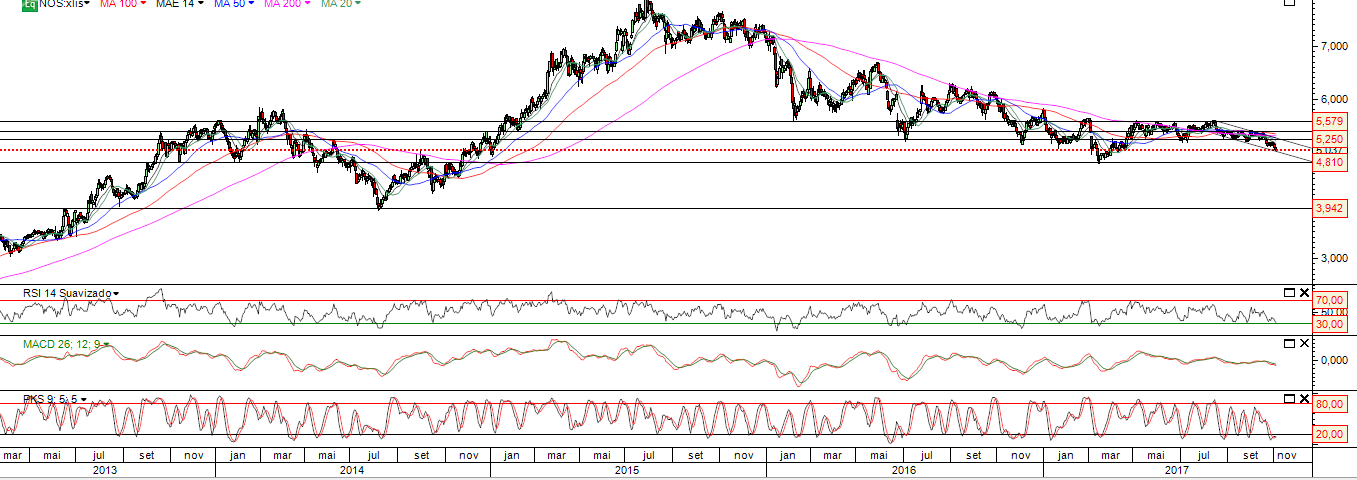Close the MACD indicator panel
The width and height of the screenshot is (1357, 480).
[x=1303, y=343]
